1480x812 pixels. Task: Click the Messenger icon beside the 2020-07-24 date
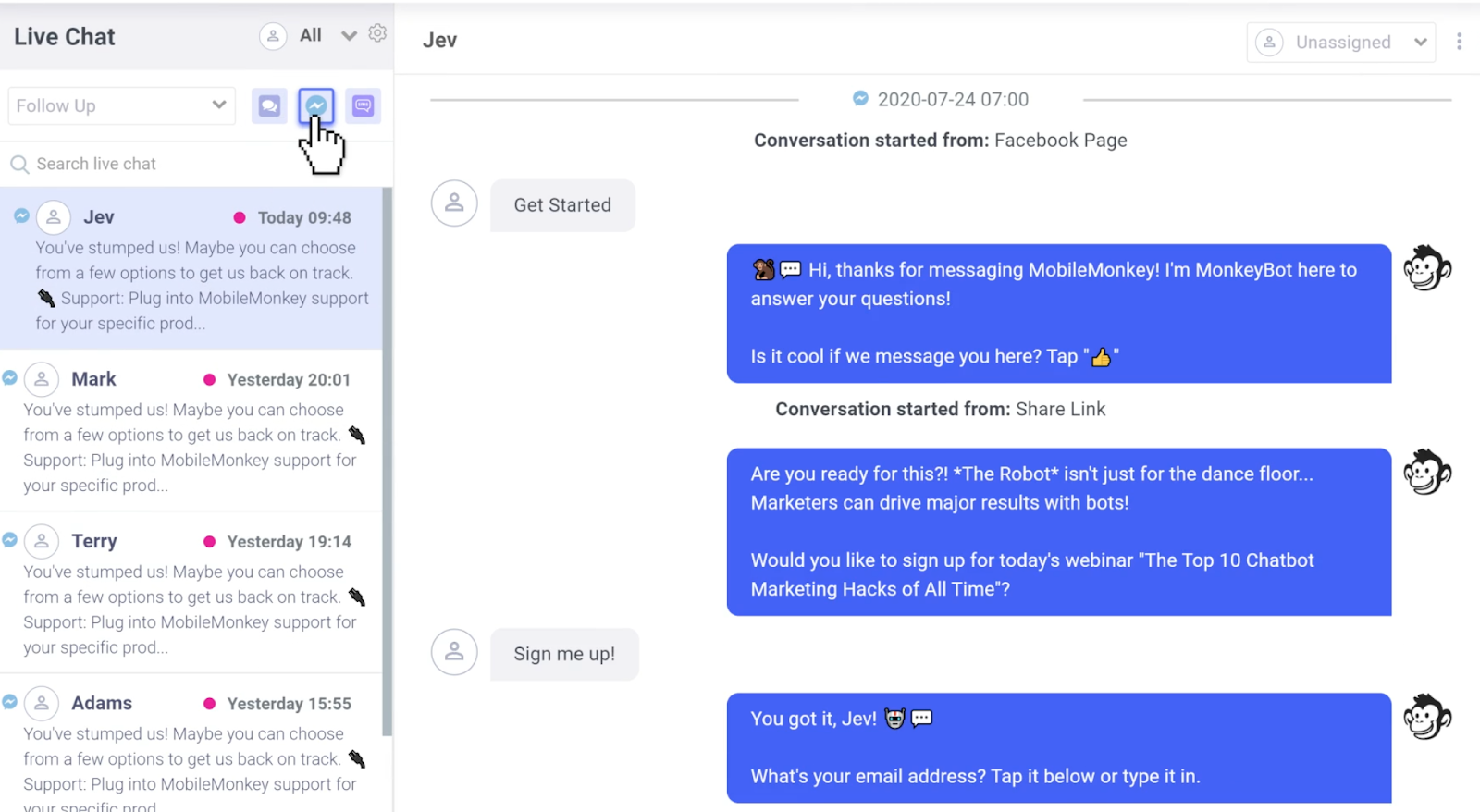[860, 98]
